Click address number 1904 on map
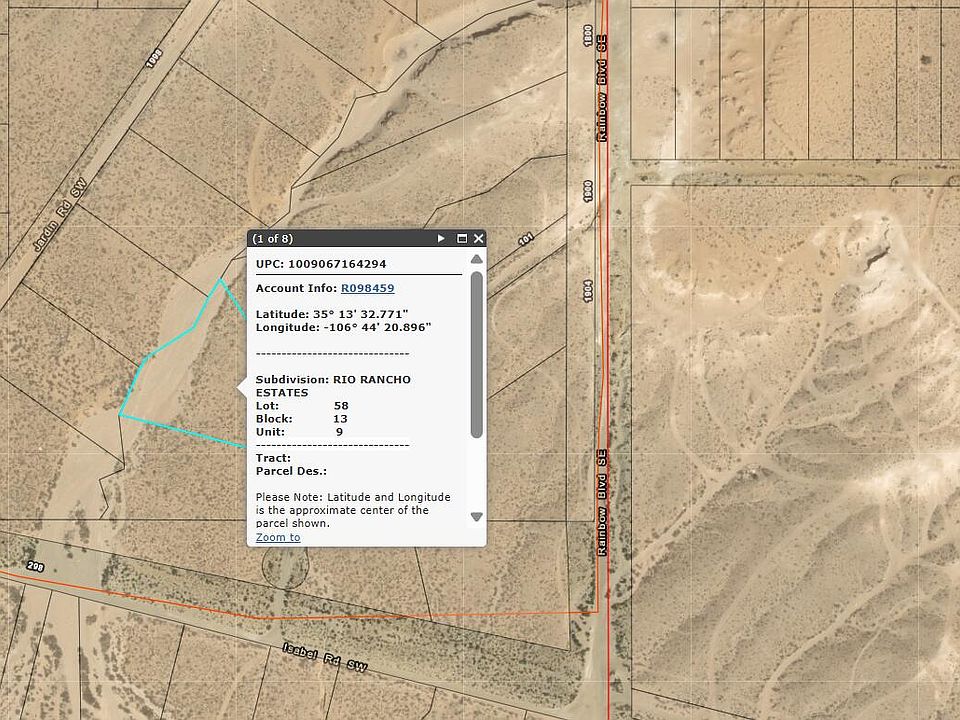This screenshot has width=960, height=720. point(588,291)
